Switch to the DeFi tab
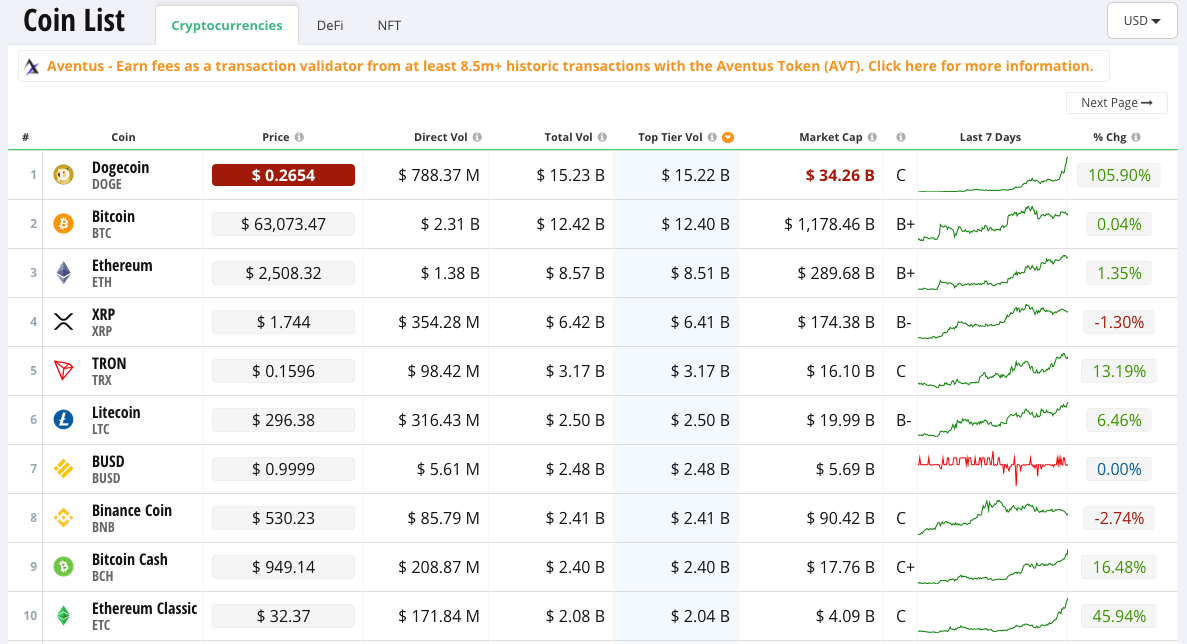The width and height of the screenshot is (1187, 644). (329, 25)
